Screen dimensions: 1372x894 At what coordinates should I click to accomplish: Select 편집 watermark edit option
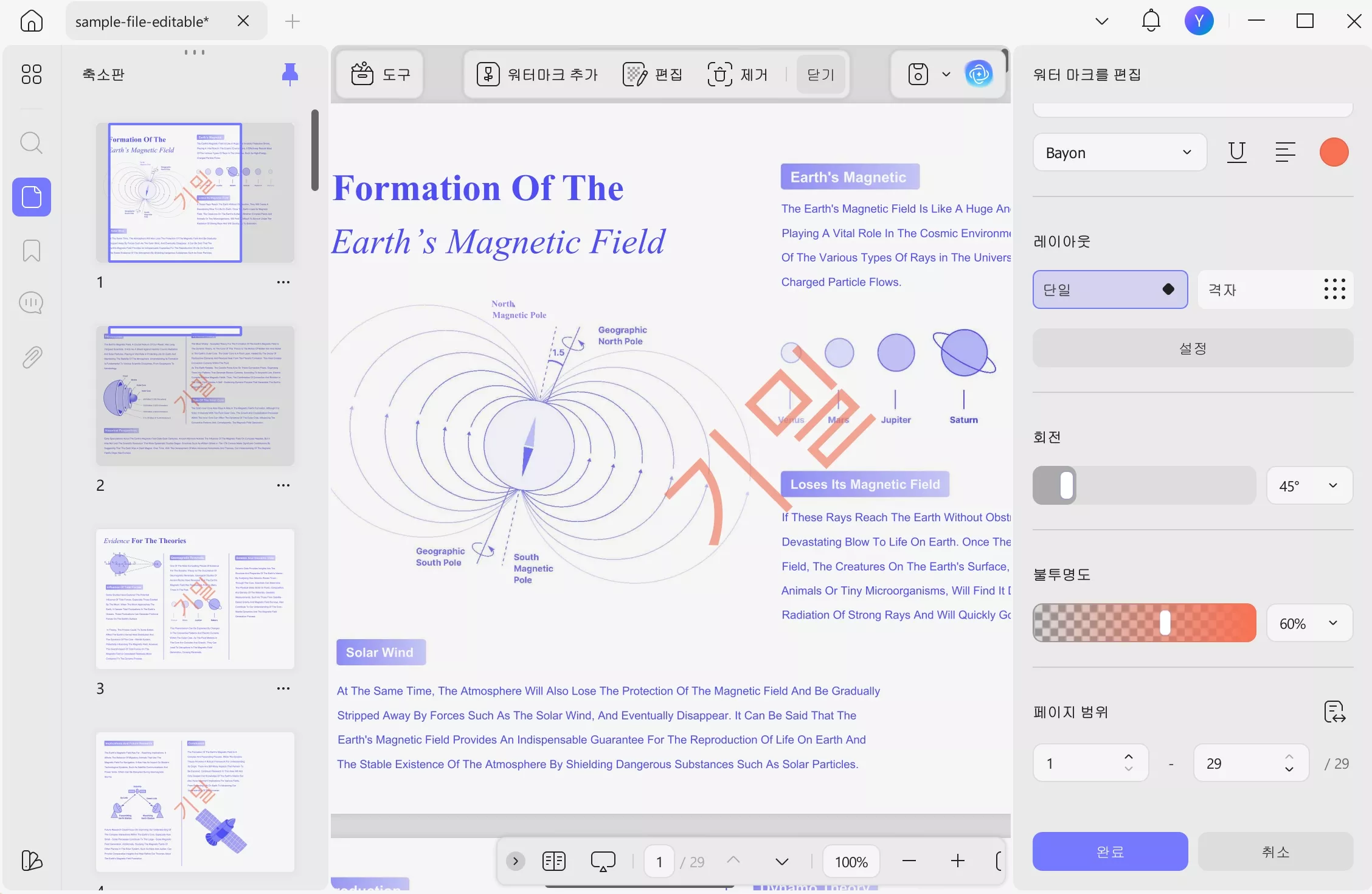pyautogui.click(x=653, y=74)
